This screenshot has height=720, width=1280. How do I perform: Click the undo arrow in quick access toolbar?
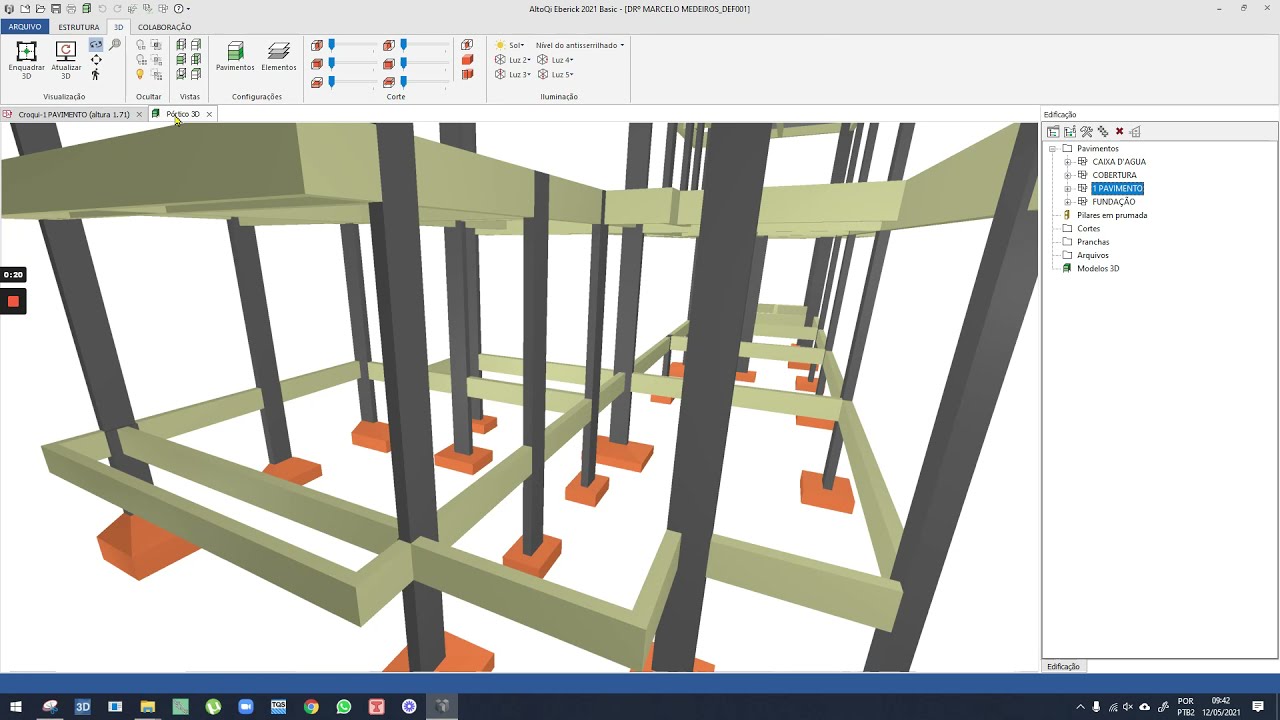click(102, 8)
